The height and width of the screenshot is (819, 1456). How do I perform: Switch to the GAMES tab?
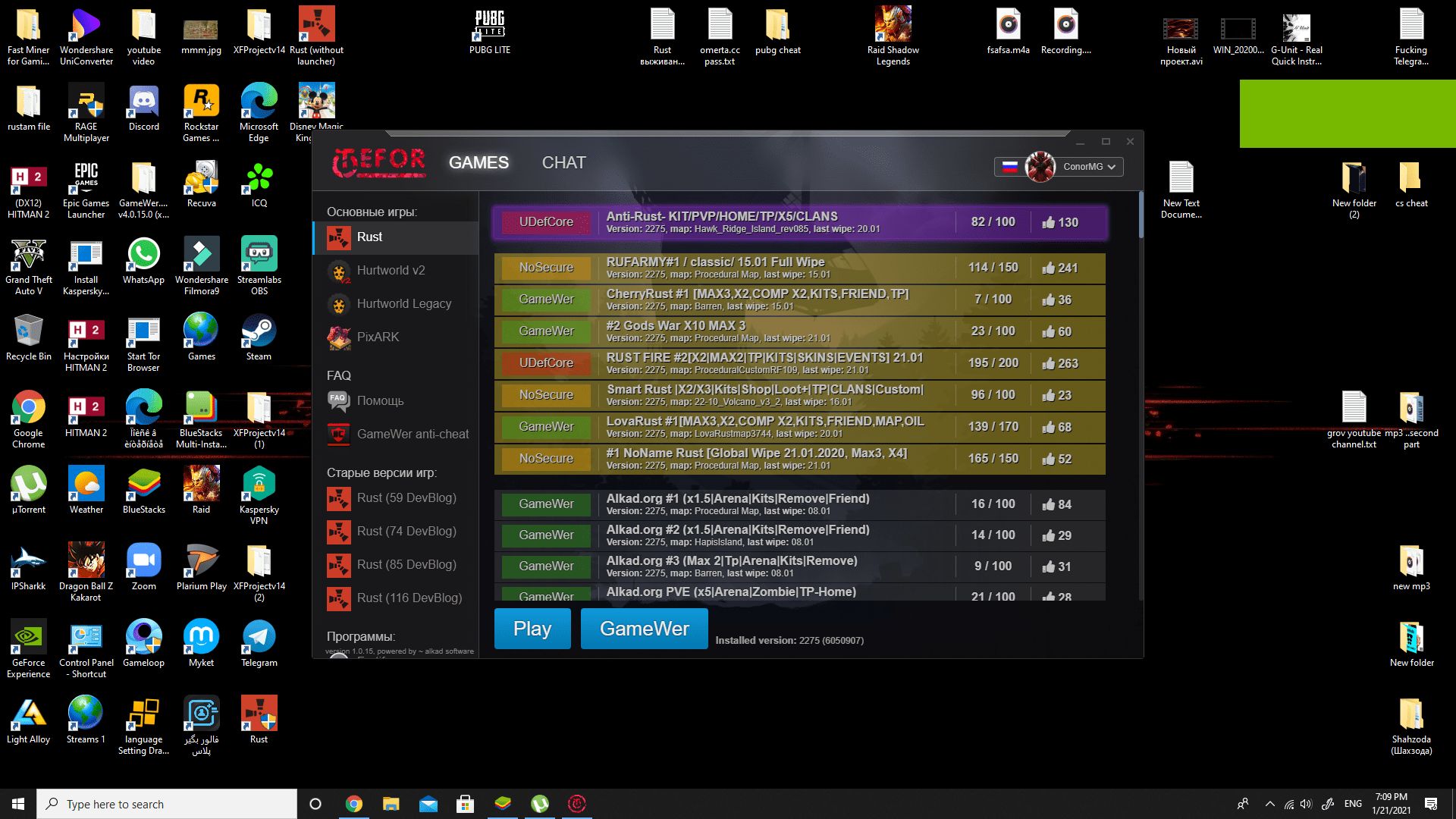pyautogui.click(x=479, y=162)
